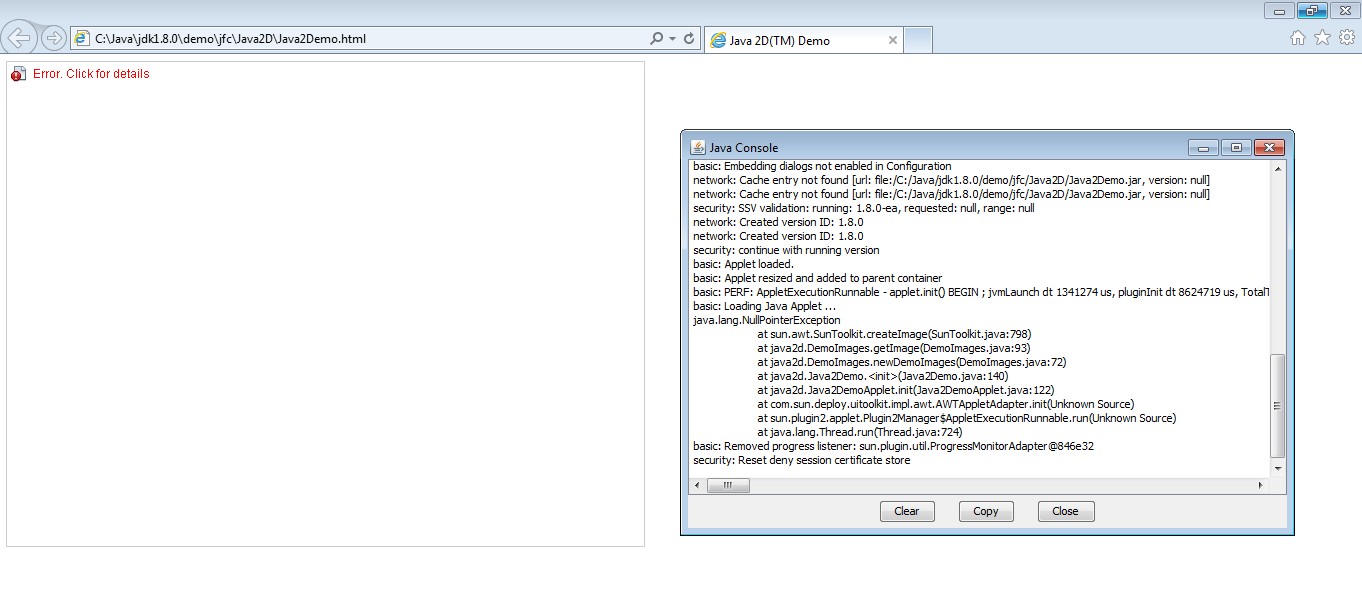
Task: Click the browser Back arrow button
Action: click(x=20, y=38)
